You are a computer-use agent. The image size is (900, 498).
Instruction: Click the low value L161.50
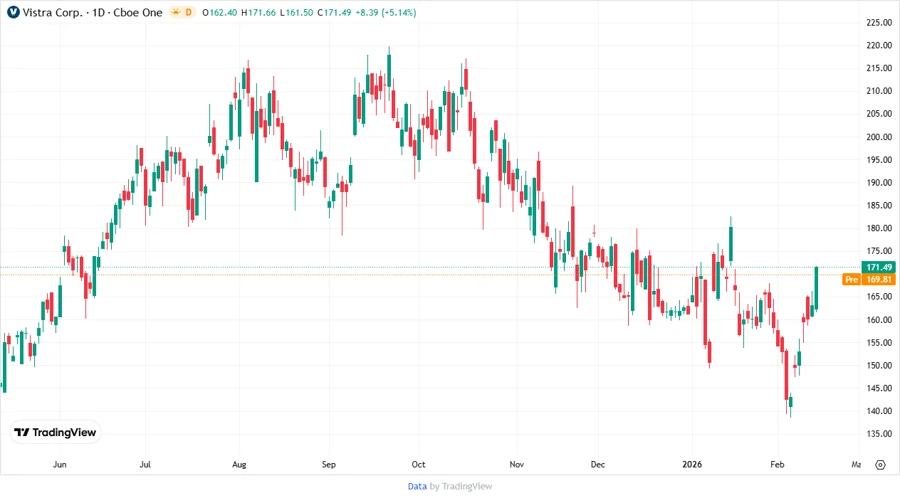pyautogui.click(x=297, y=12)
